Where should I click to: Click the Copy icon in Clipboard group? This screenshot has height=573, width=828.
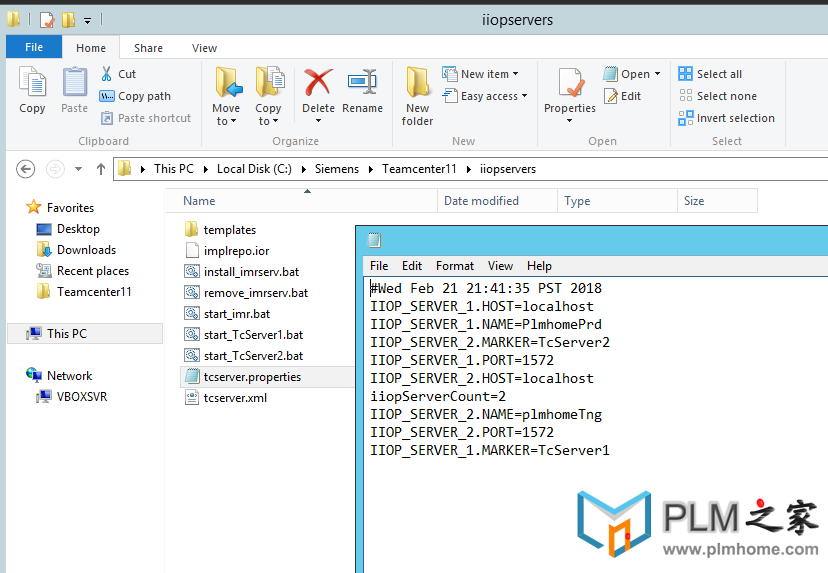point(32,82)
